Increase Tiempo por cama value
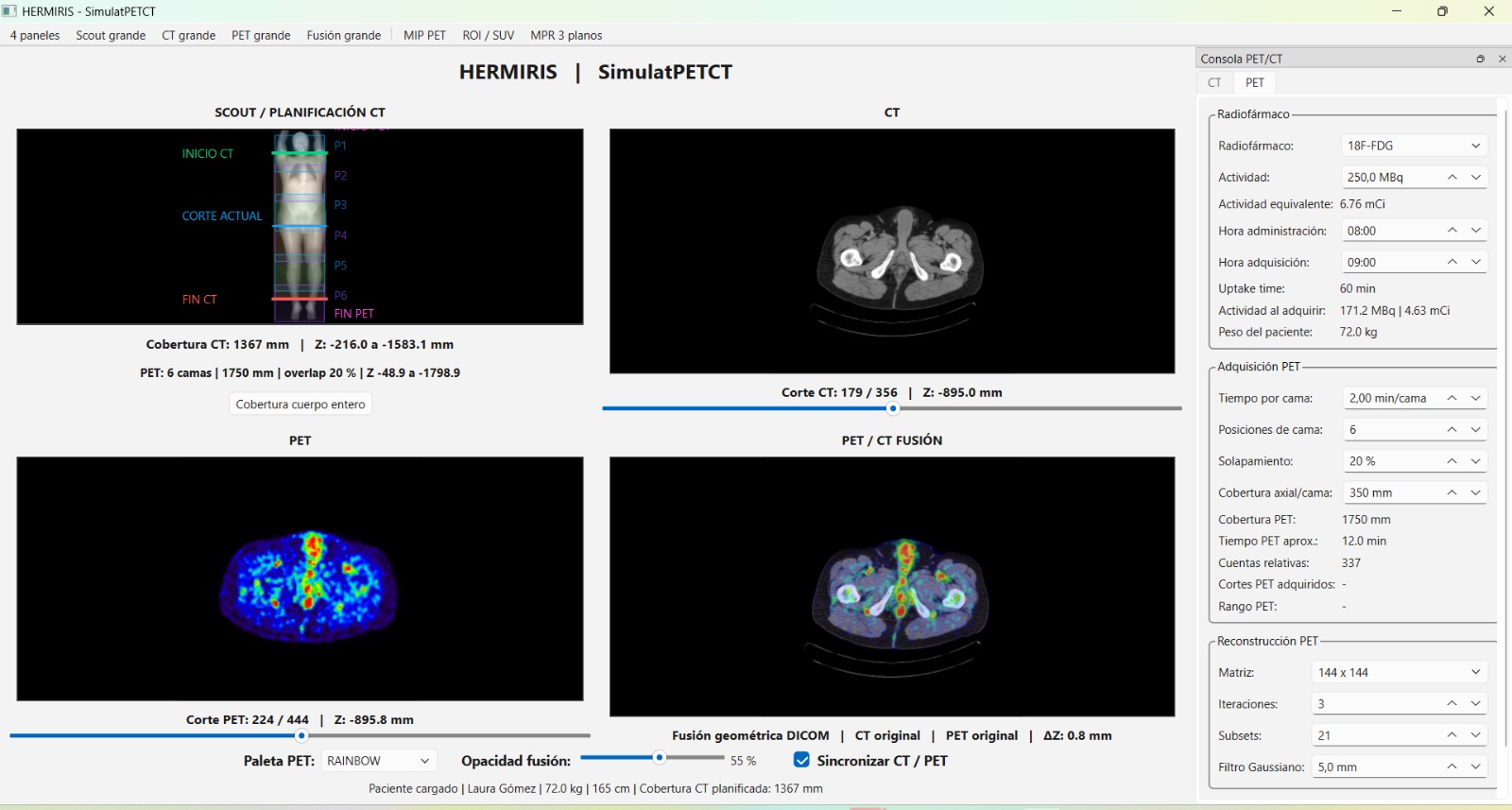 (x=1452, y=398)
